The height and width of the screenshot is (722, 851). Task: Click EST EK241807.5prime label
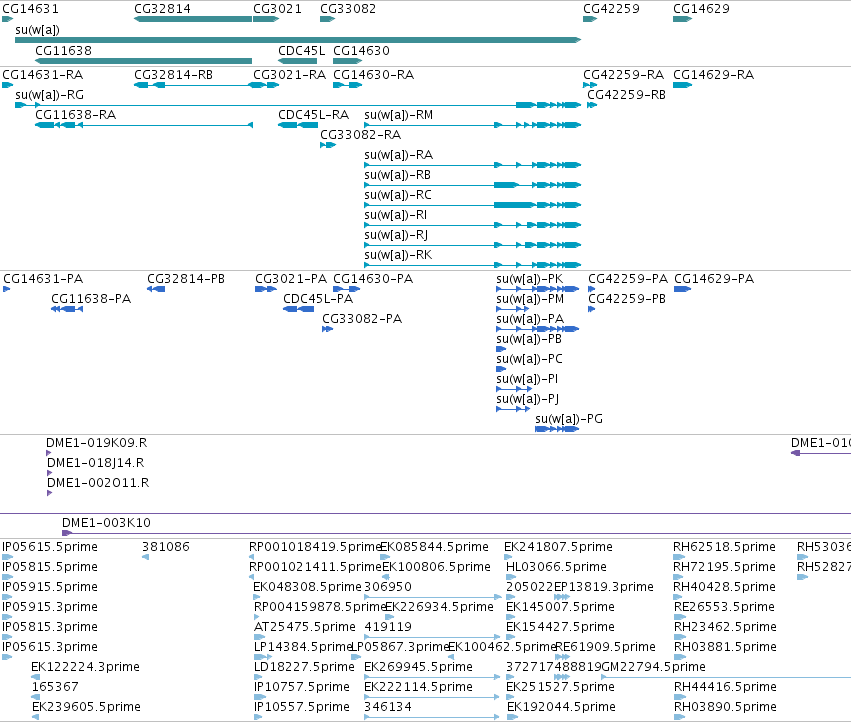(558, 547)
